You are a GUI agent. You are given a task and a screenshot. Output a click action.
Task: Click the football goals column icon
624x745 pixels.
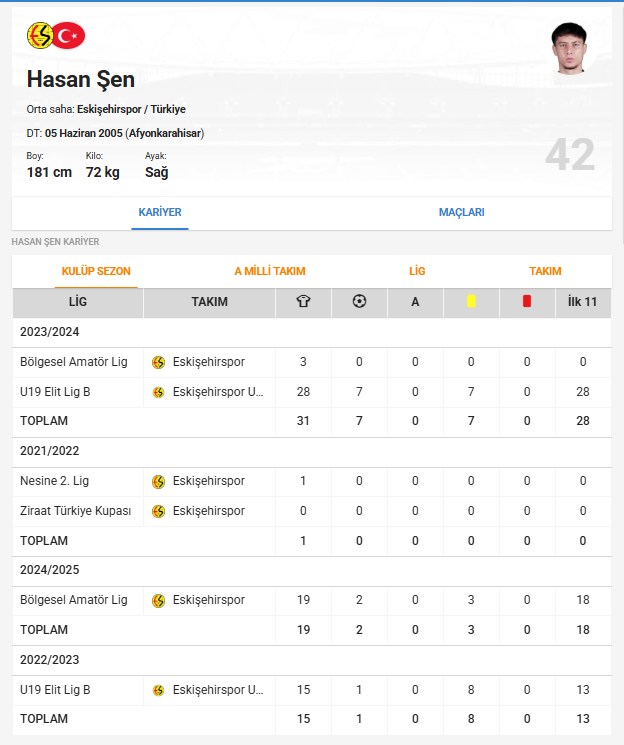359,301
